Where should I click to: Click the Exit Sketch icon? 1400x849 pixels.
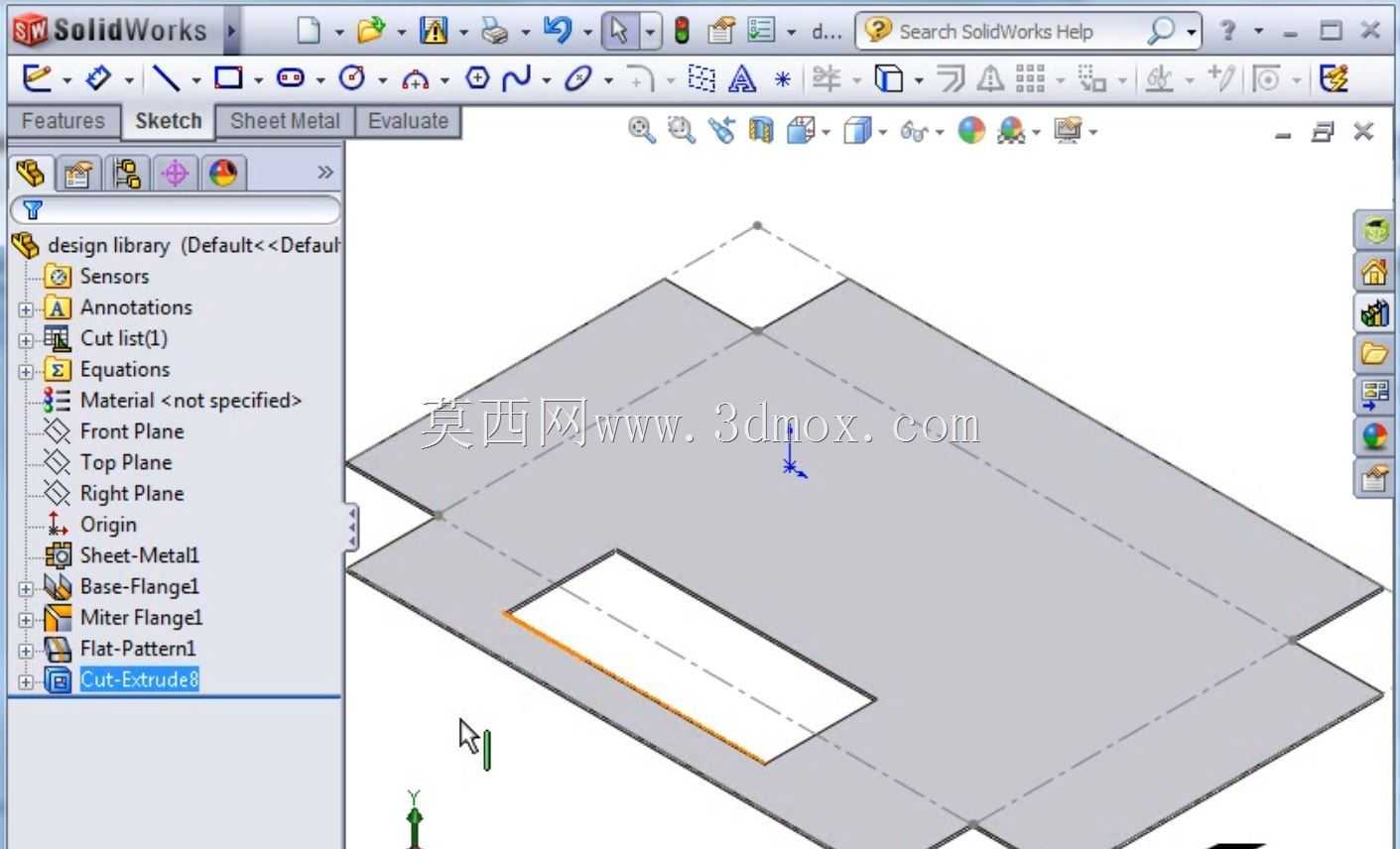pyautogui.click(x=37, y=77)
